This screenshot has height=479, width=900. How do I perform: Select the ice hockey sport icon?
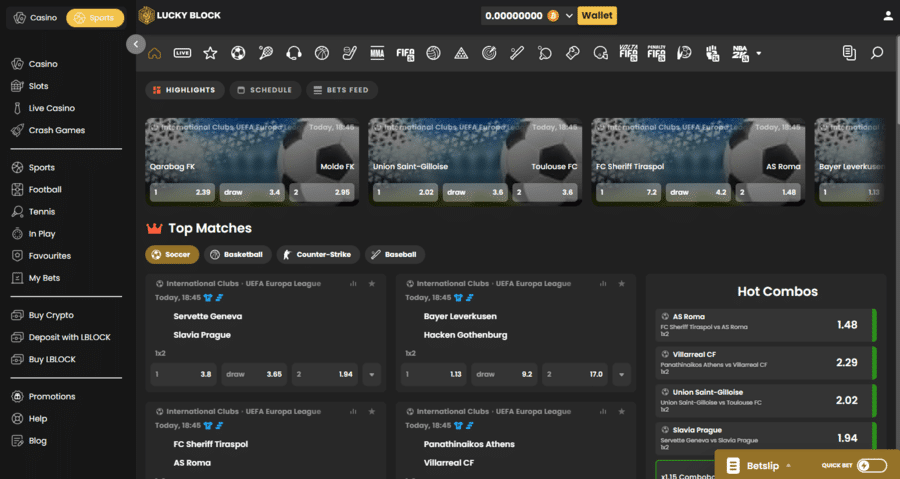click(x=350, y=53)
